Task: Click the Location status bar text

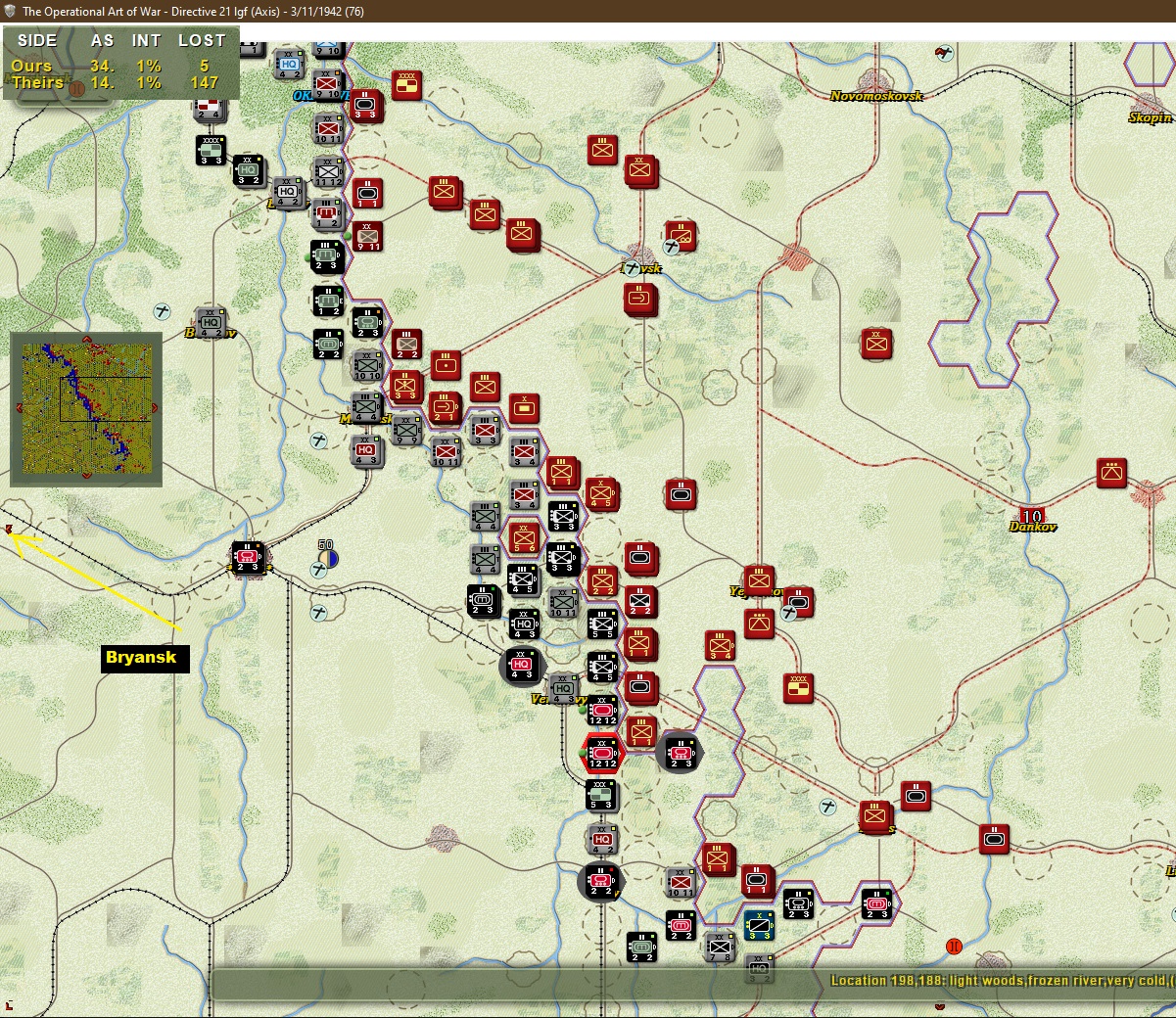Action: coord(1001,980)
